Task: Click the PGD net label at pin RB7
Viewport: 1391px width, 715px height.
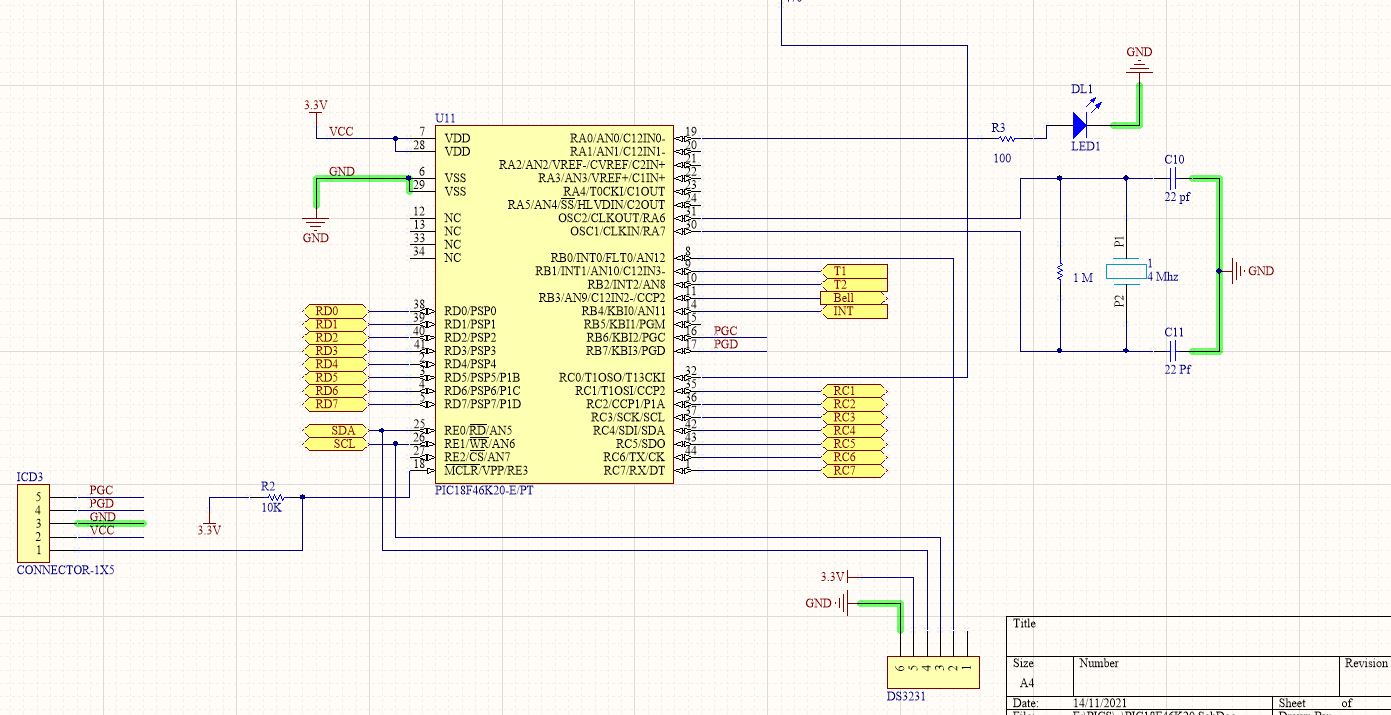Action: coord(726,345)
